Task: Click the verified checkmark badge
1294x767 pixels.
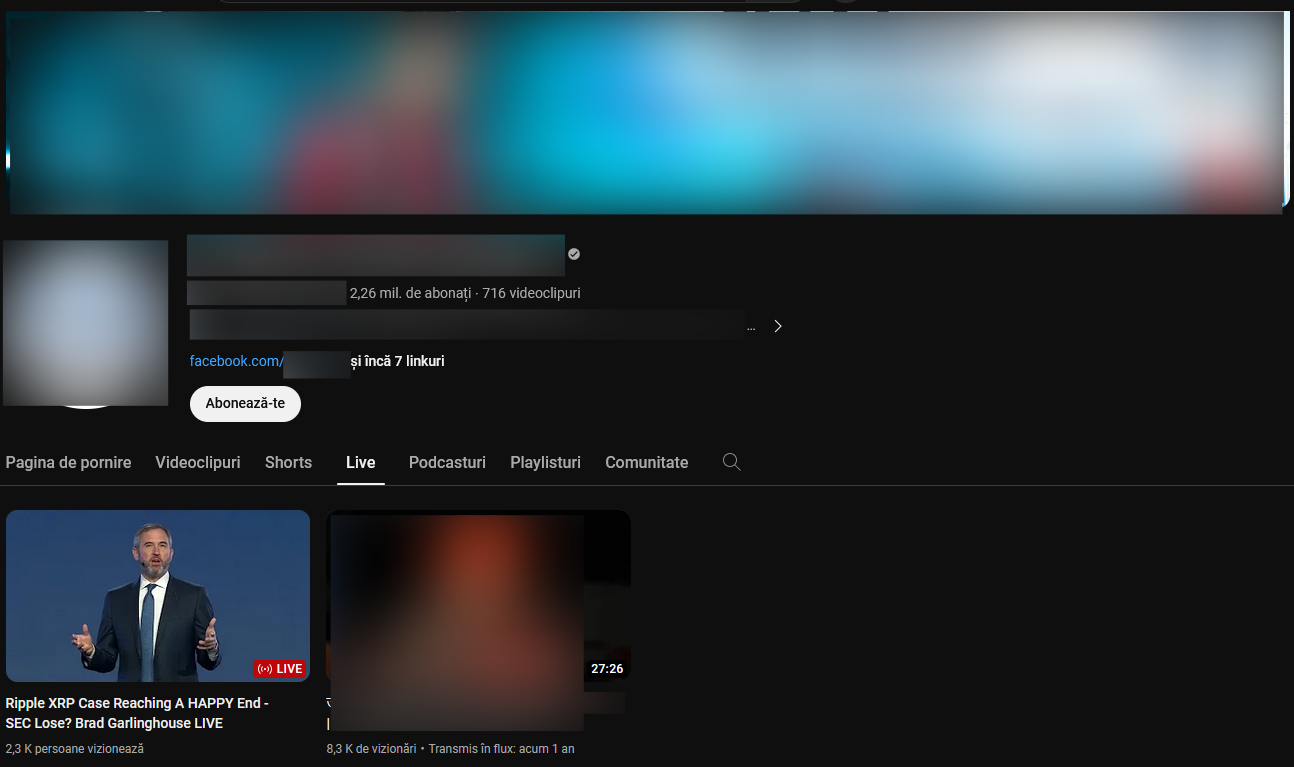Action: pyautogui.click(x=574, y=254)
